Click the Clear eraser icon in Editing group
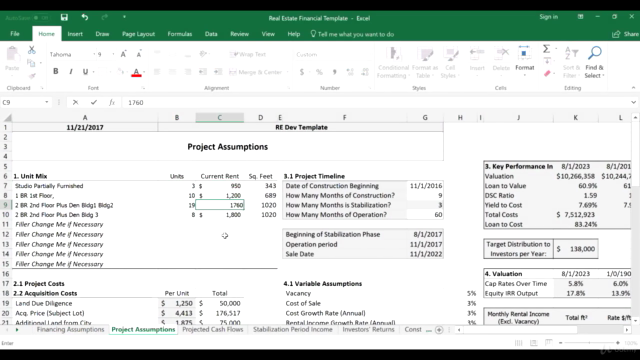640x360 pixels. (x=547, y=73)
